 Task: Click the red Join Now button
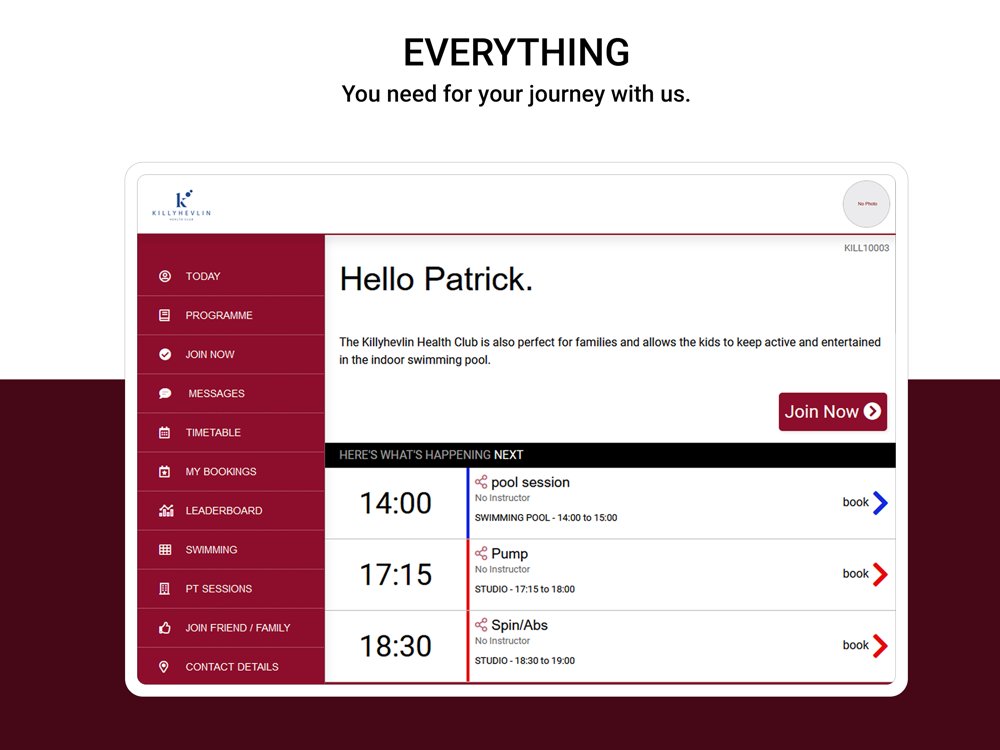tap(832, 411)
